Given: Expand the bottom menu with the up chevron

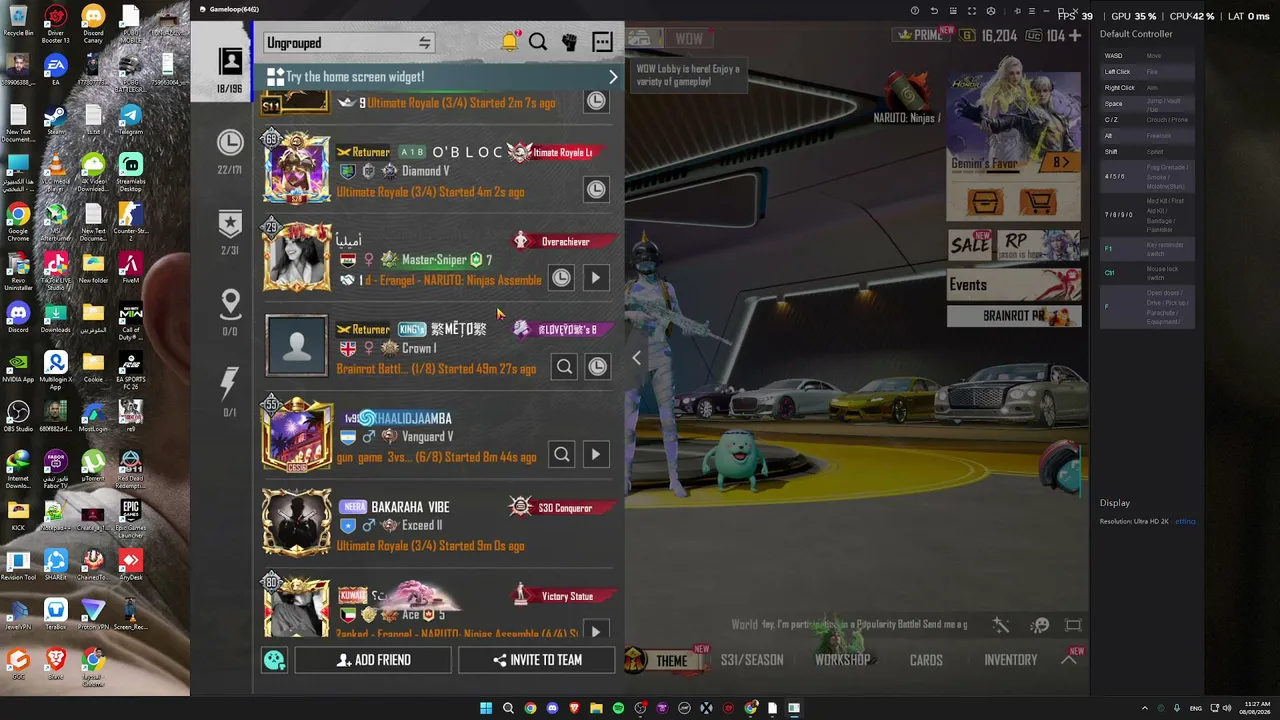Looking at the screenshot, I should click(1069, 659).
